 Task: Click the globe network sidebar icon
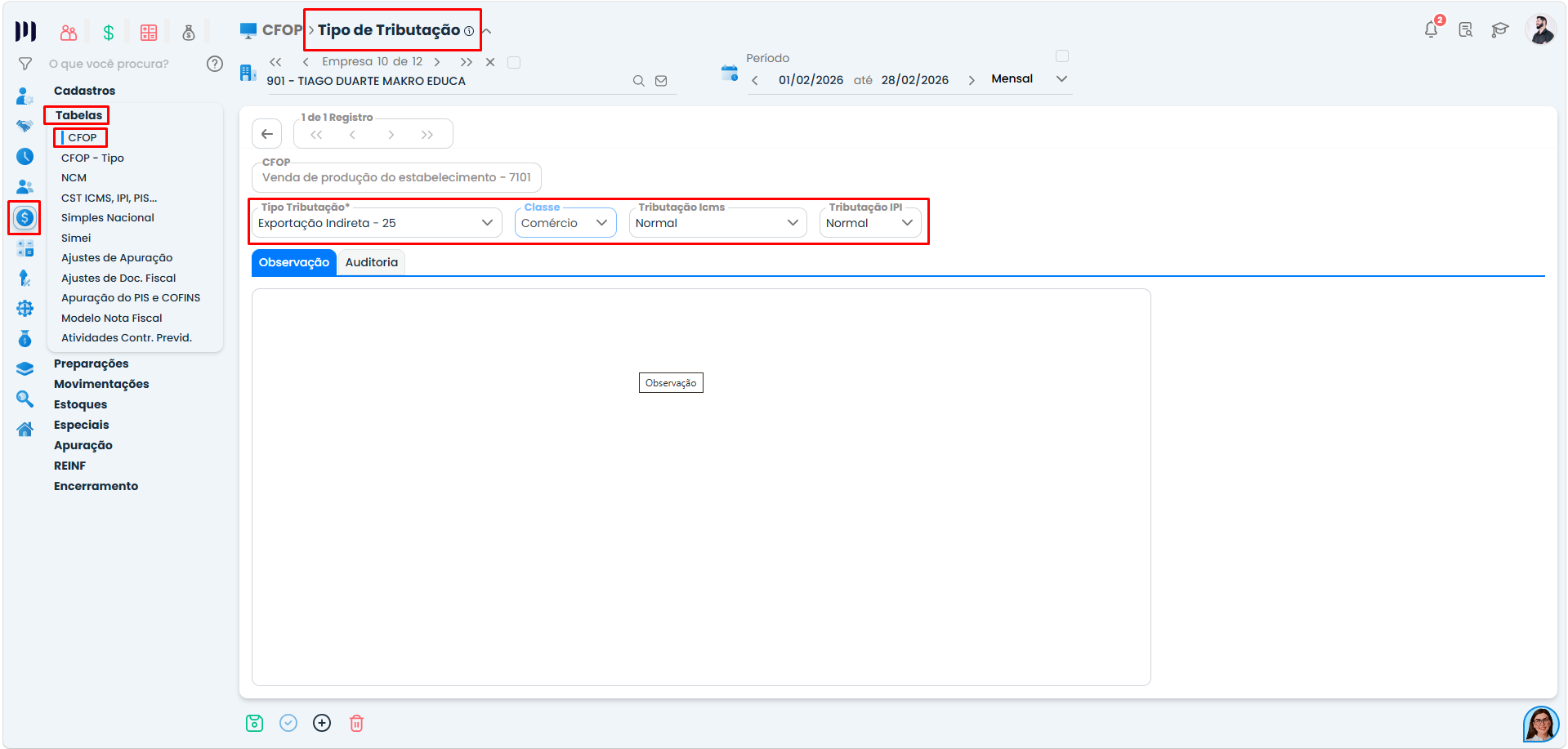pyautogui.click(x=25, y=309)
